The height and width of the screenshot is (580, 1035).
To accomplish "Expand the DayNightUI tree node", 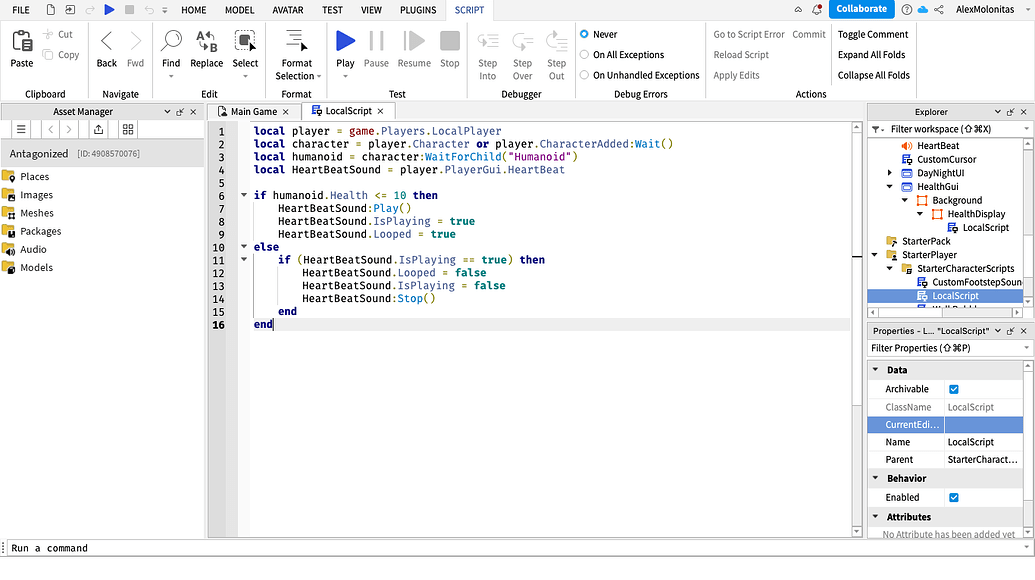I will point(890,173).
